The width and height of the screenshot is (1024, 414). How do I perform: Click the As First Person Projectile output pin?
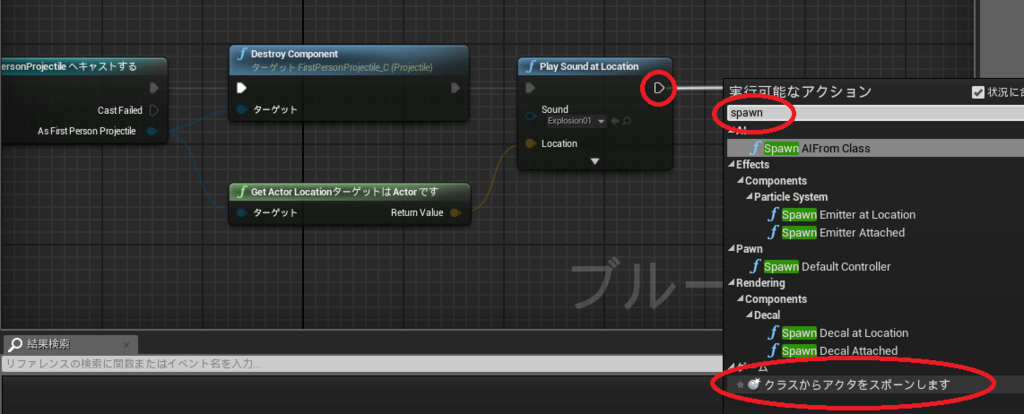pyautogui.click(x=152, y=132)
